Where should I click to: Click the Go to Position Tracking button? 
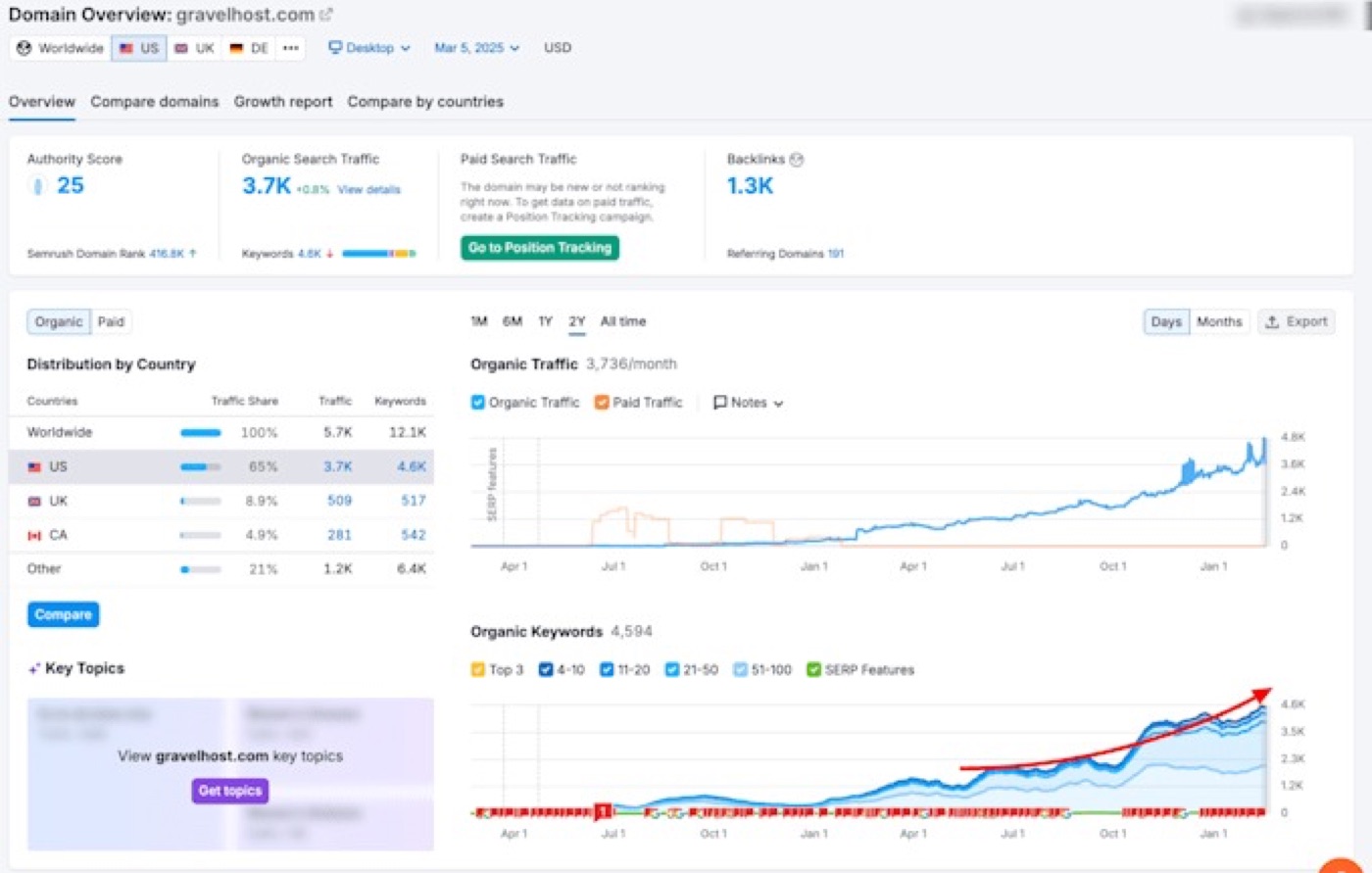click(540, 248)
